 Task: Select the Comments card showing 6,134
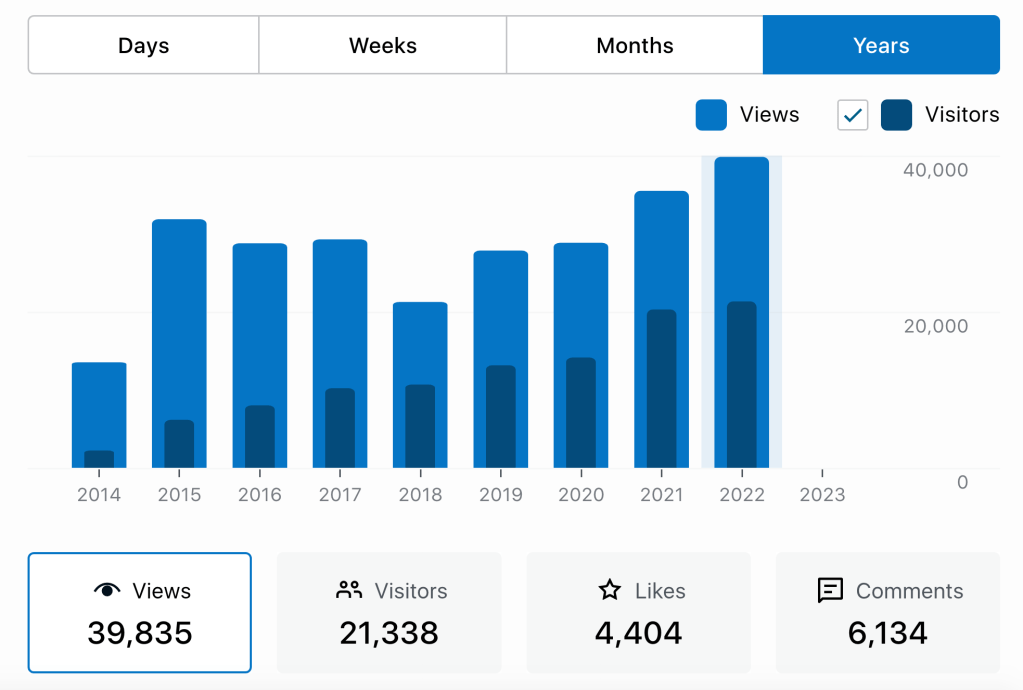tap(888, 612)
